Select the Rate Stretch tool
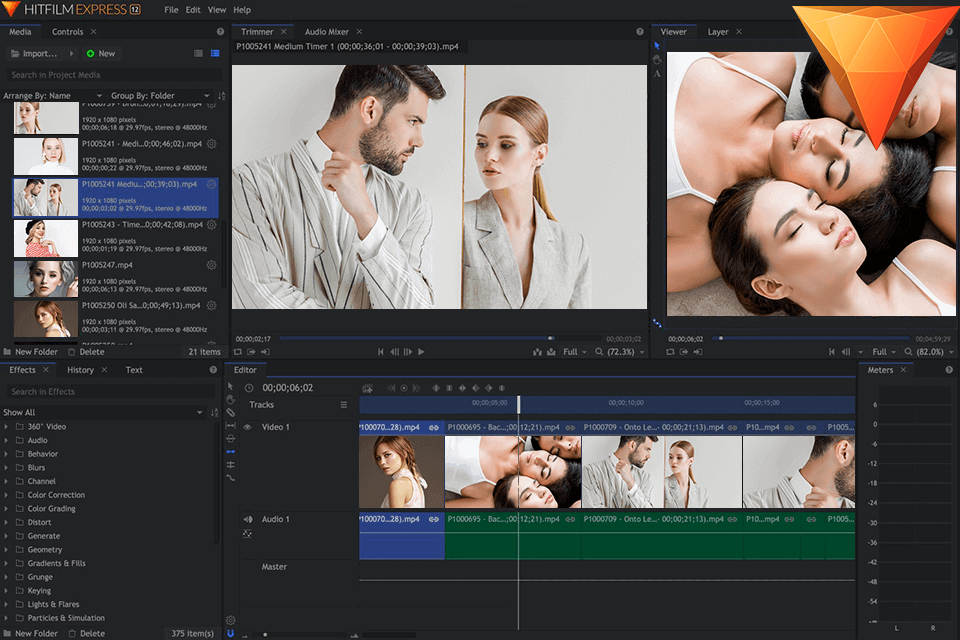Viewport: 960px width, 640px height. [x=230, y=478]
